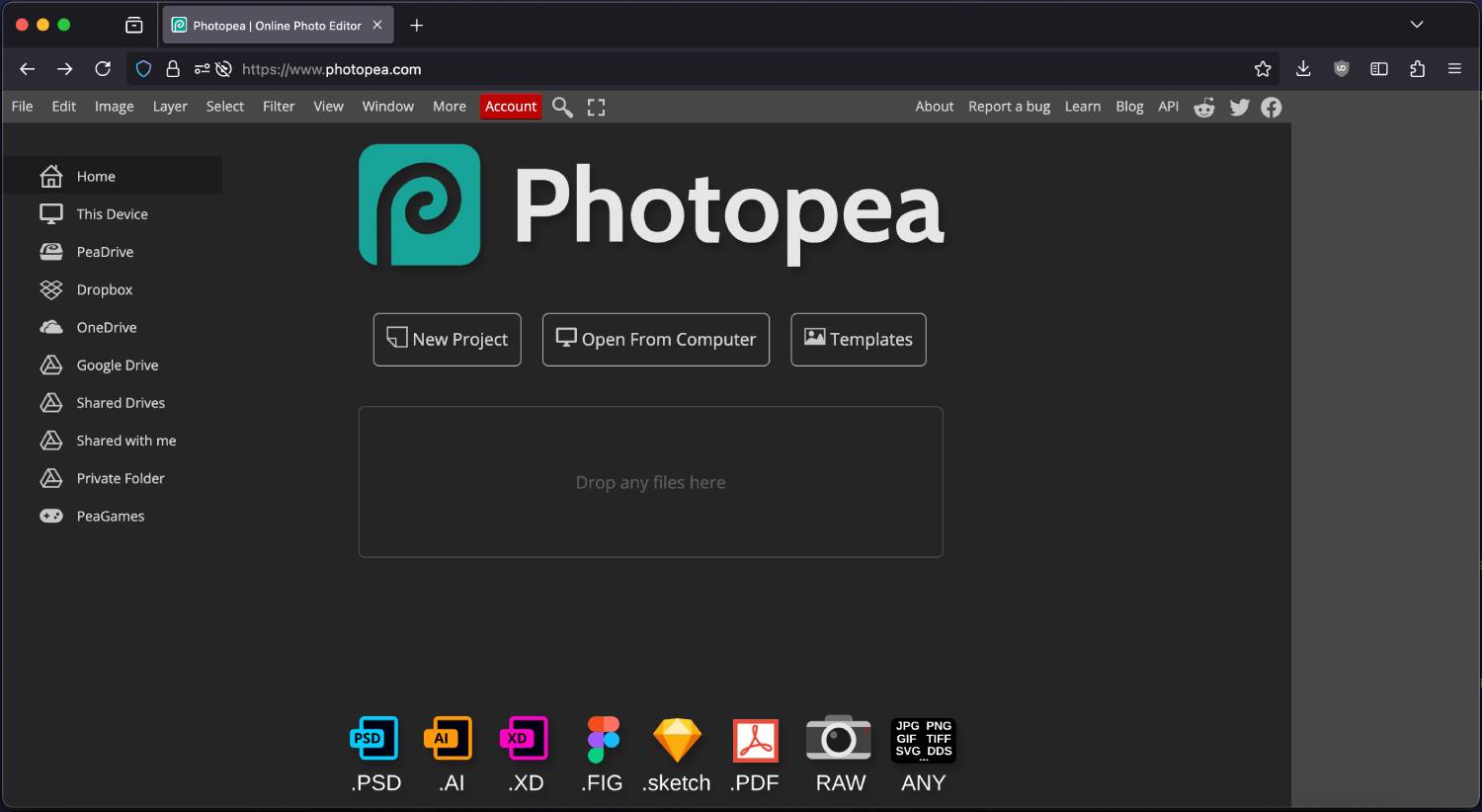1482x812 pixels.
Task: Click the search magnifier icon in menu bar
Action: pos(562,107)
